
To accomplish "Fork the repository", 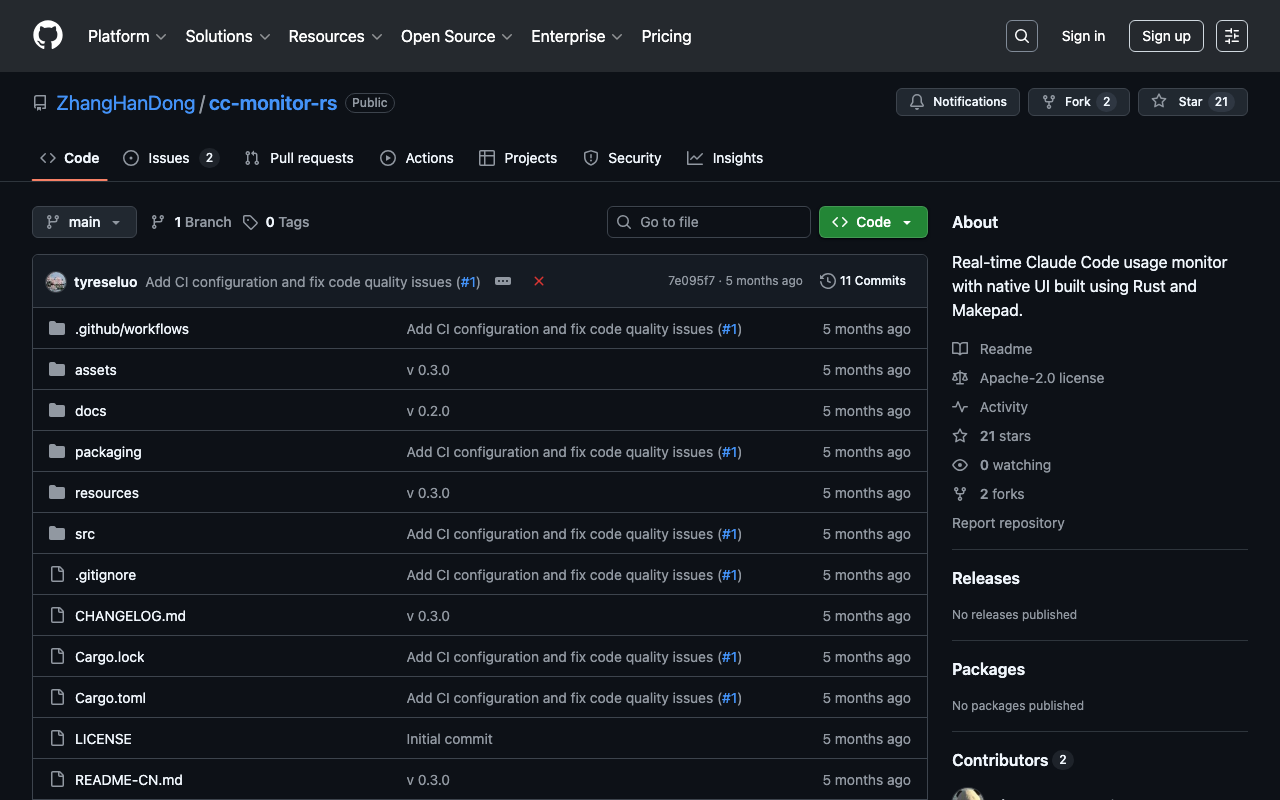I will coord(1066,102).
